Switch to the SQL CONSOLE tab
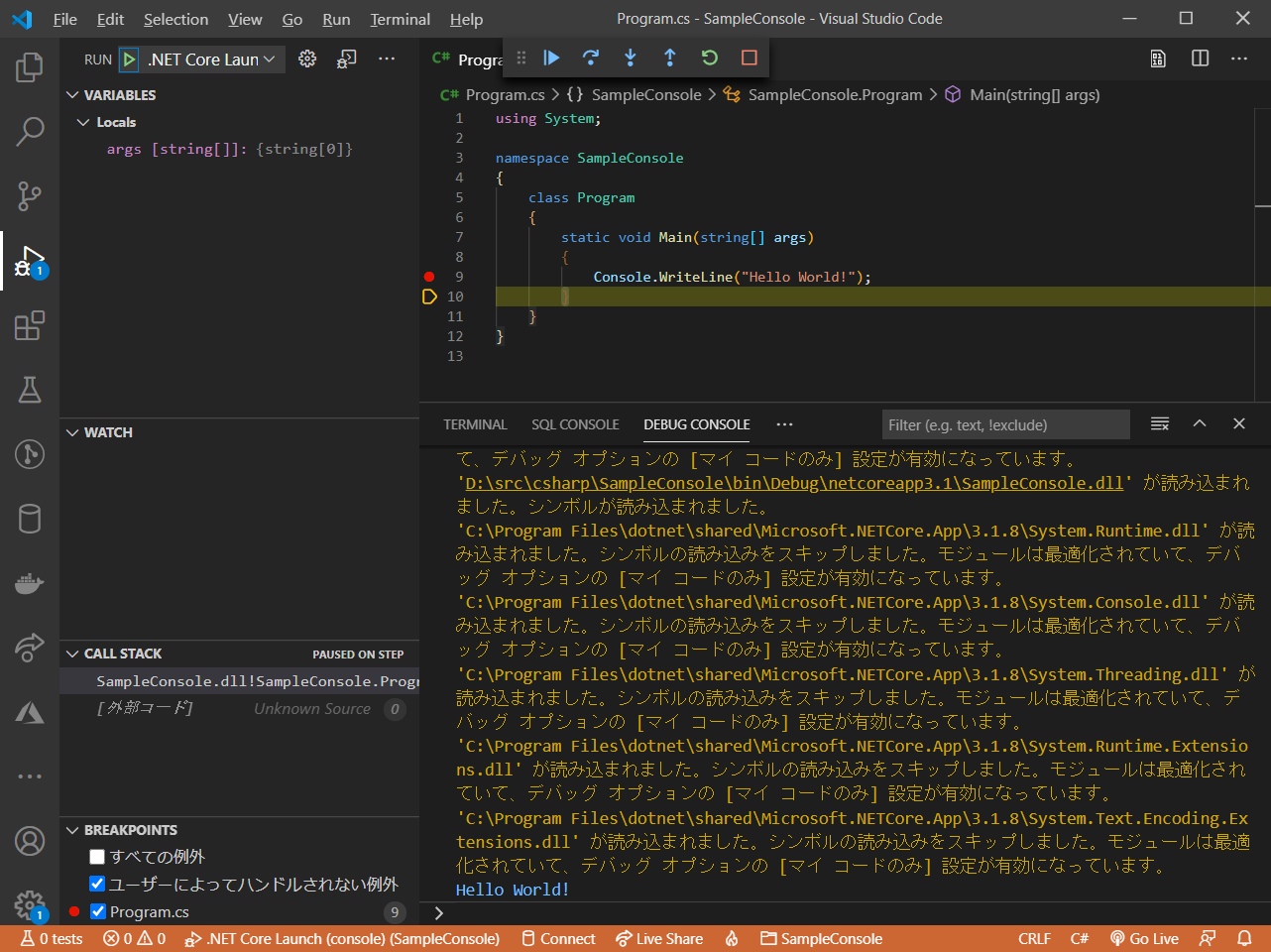1271x952 pixels. pyautogui.click(x=575, y=424)
